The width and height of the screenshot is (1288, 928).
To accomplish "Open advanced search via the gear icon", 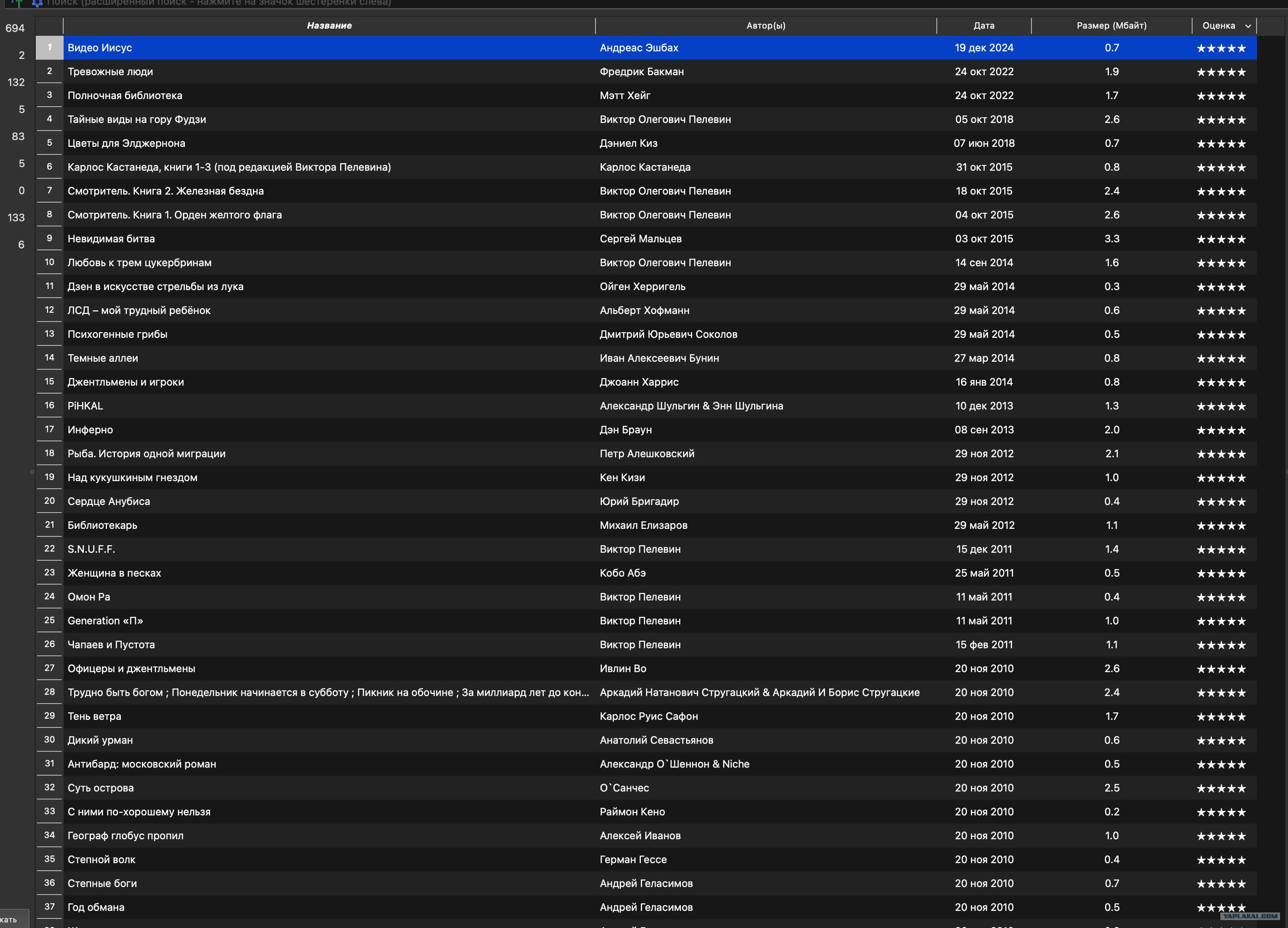I will pyautogui.click(x=37, y=3).
